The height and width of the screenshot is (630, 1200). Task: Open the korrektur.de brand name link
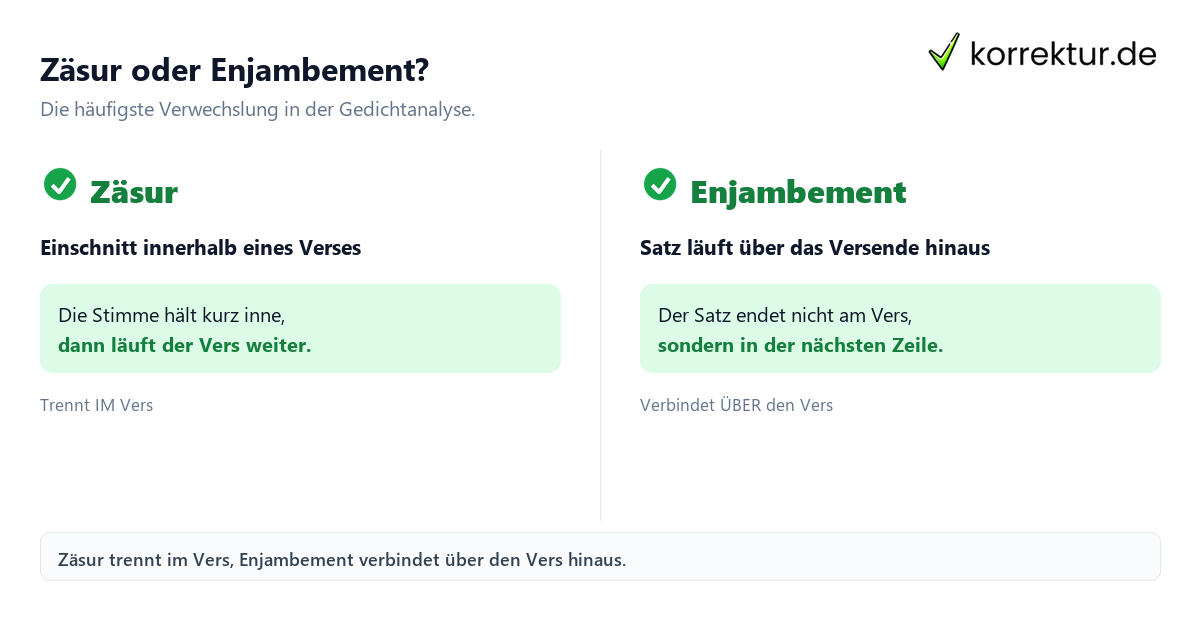[1063, 53]
